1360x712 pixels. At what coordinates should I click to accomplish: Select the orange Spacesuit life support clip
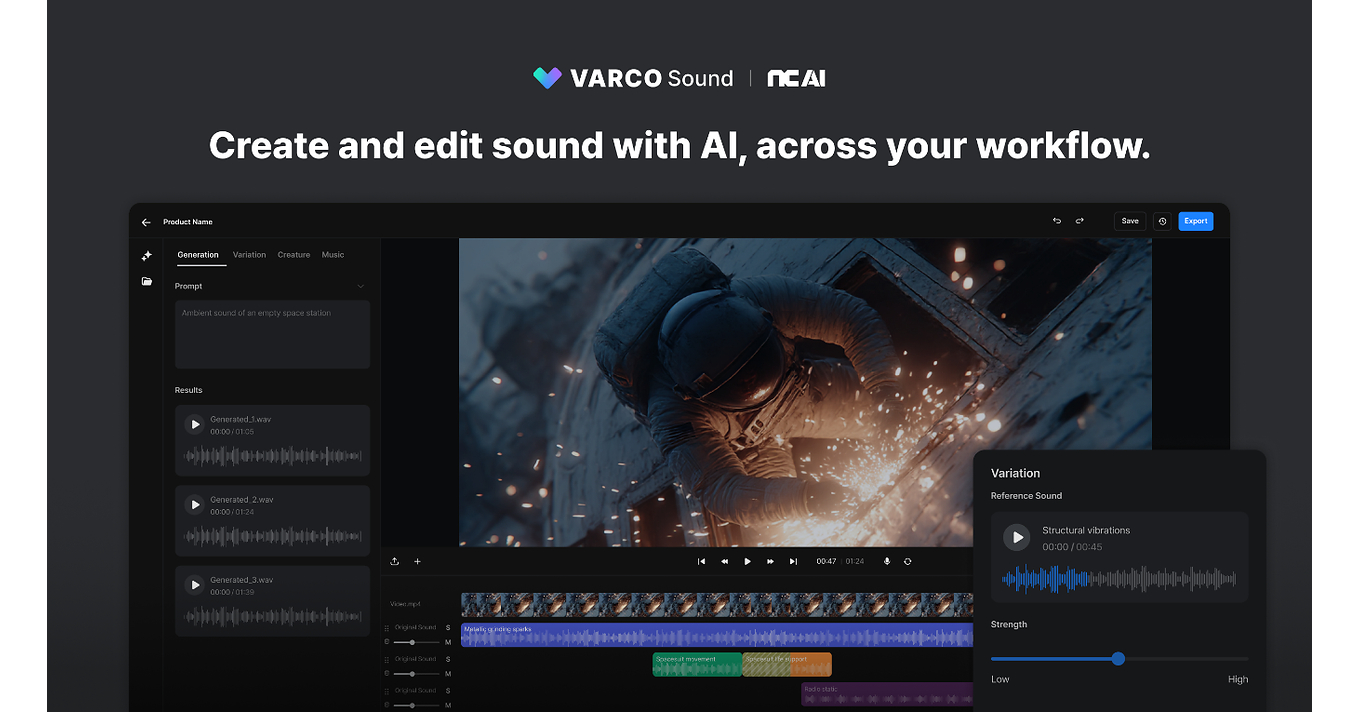pyautogui.click(x=787, y=664)
